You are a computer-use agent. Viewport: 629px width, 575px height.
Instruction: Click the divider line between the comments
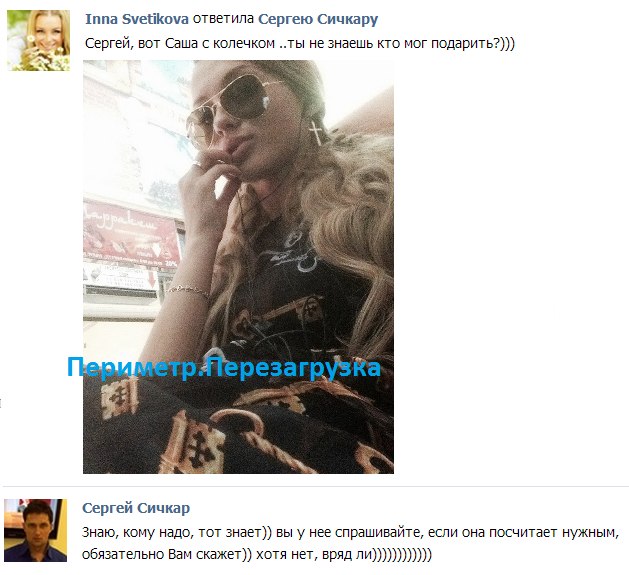click(x=315, y=487)
